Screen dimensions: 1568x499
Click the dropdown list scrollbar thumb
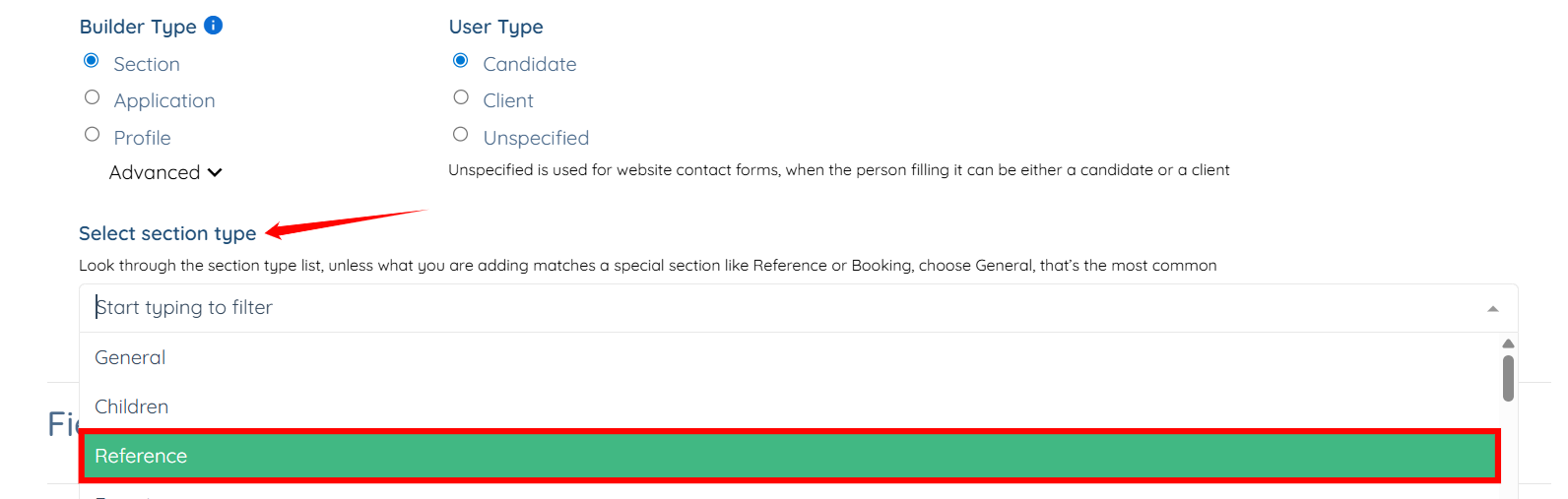pyautogui.click(x=1508, y=379)
